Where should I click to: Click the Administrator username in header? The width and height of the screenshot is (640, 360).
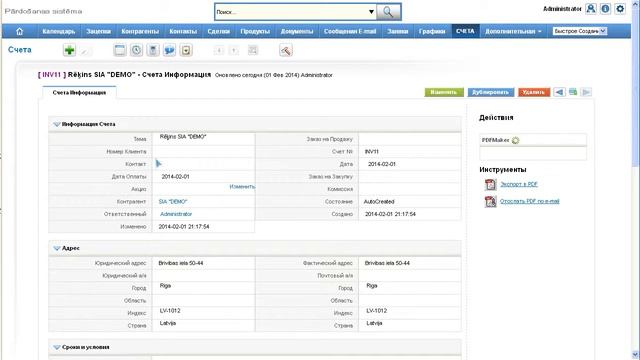[x=562, y=9]
